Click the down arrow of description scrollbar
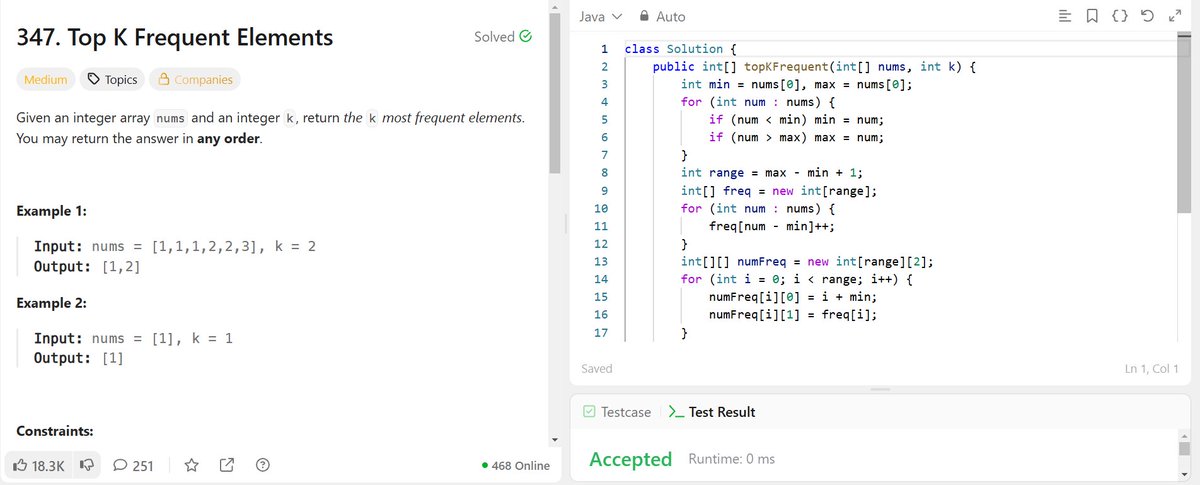Screen dimensions: 1200x485 tap(555, 439)
